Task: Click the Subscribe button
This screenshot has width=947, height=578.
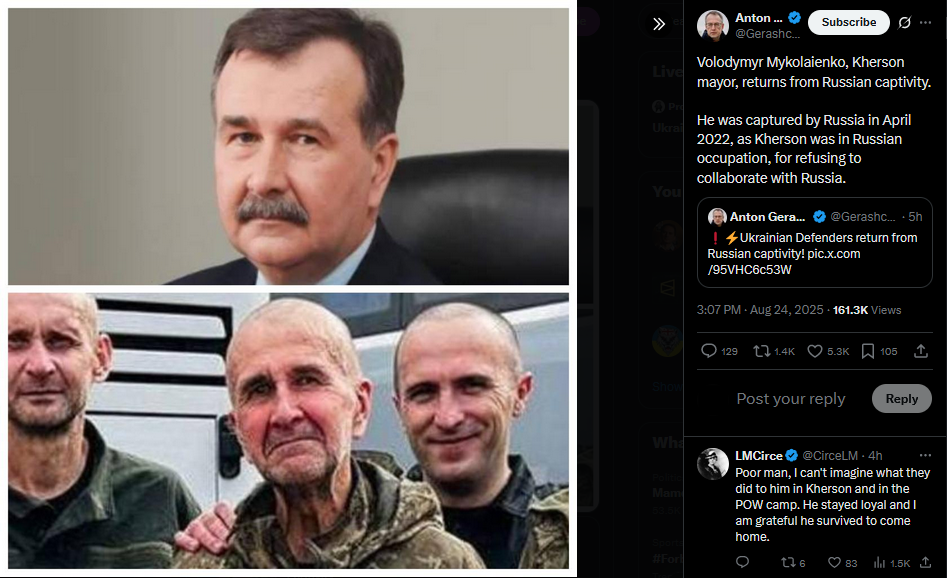Action: tap(849, 22)
